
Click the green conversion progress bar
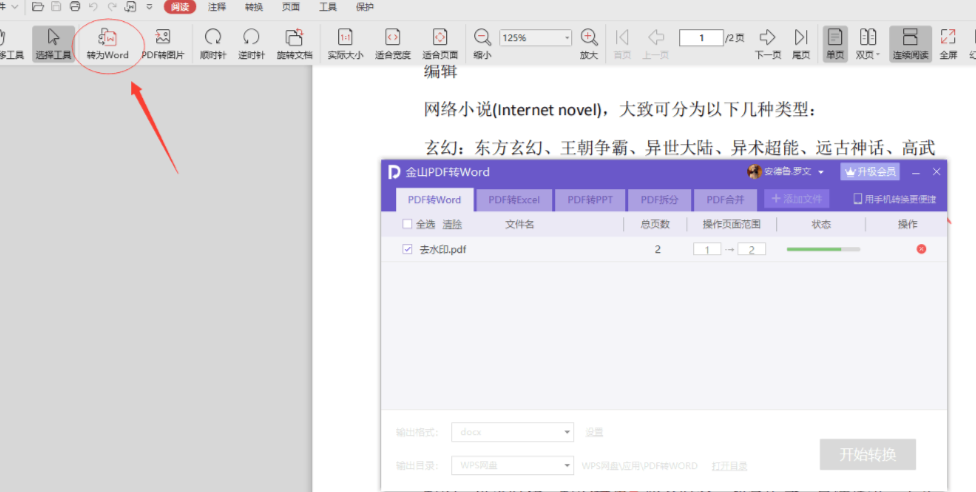823,249
